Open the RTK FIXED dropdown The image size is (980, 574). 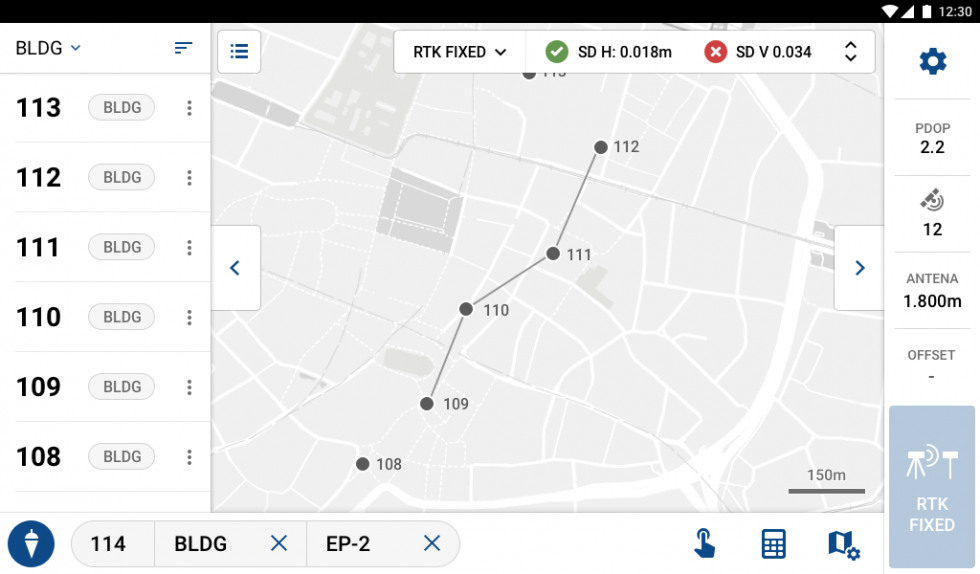click(x=459, y=52)
